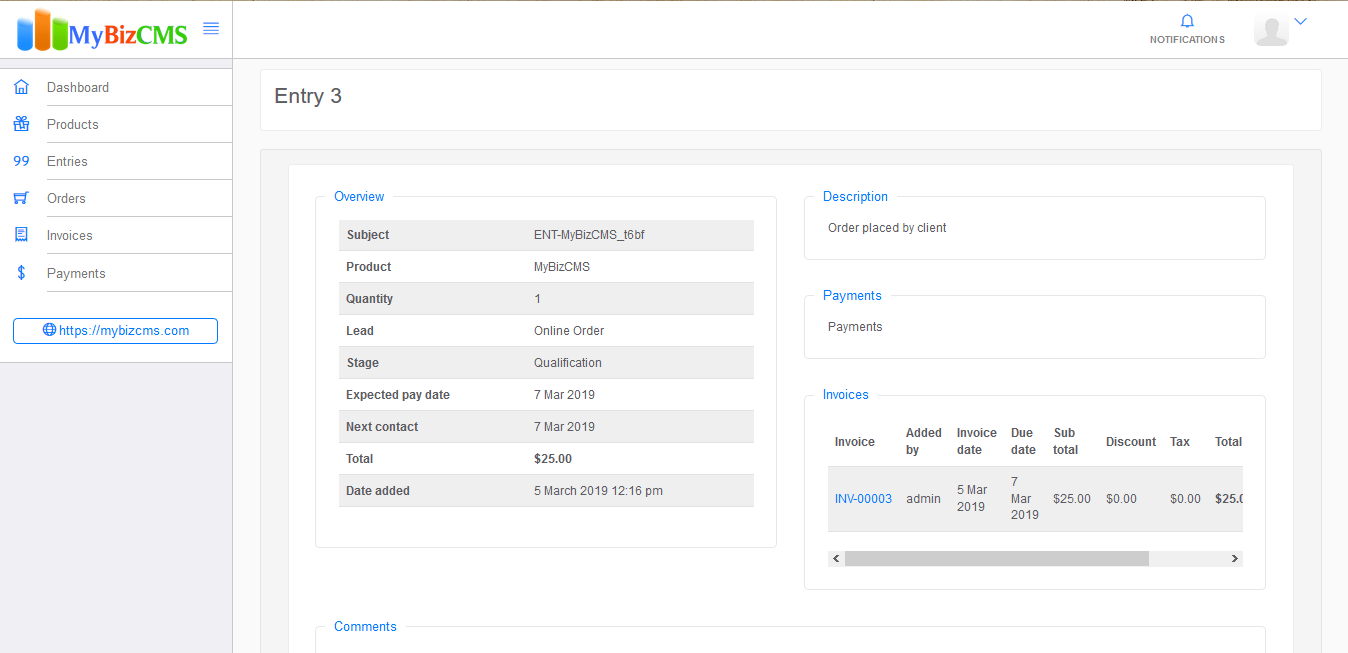Visit the https://mybizcms.com website button

(x=115, y=331)
